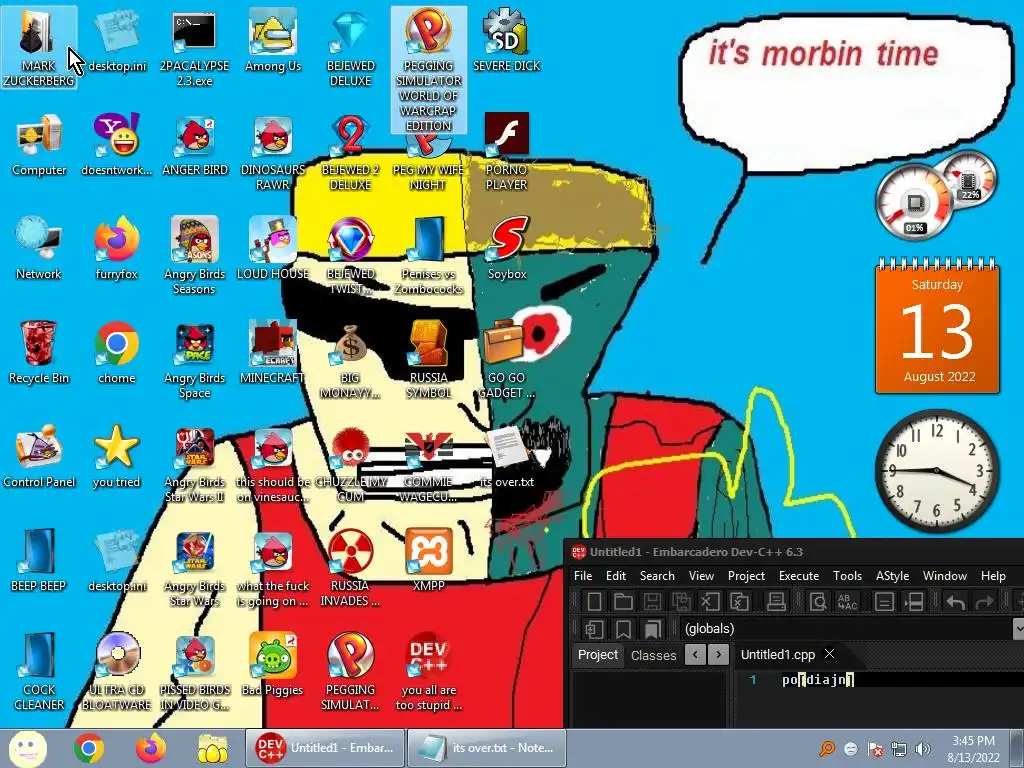Select the ANGER BIRD desktop icon

click(195, 147)
